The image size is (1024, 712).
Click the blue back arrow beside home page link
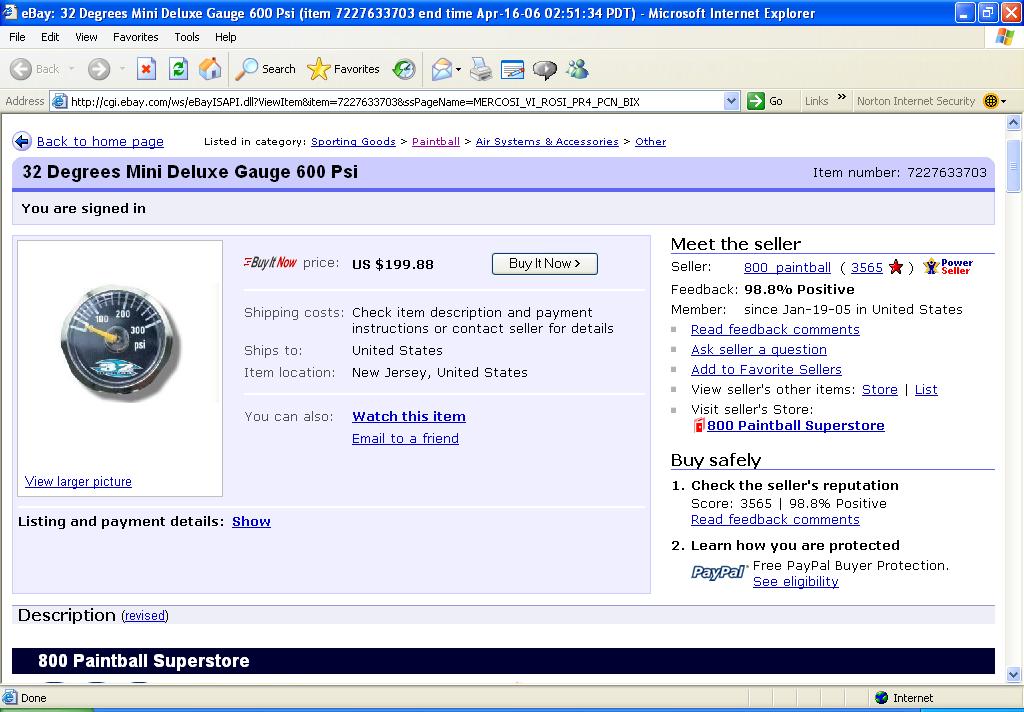pos(22,141)
